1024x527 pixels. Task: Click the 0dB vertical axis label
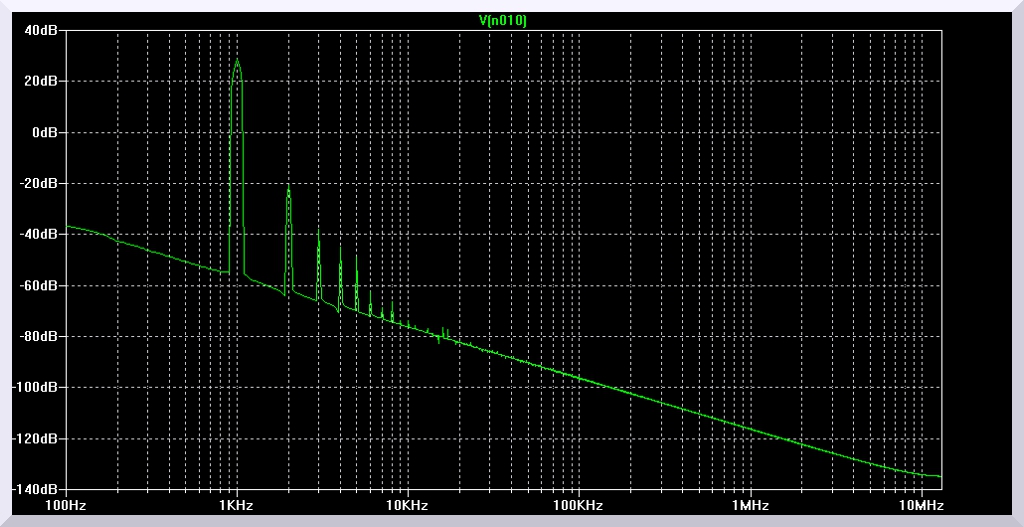click(47, 132)
